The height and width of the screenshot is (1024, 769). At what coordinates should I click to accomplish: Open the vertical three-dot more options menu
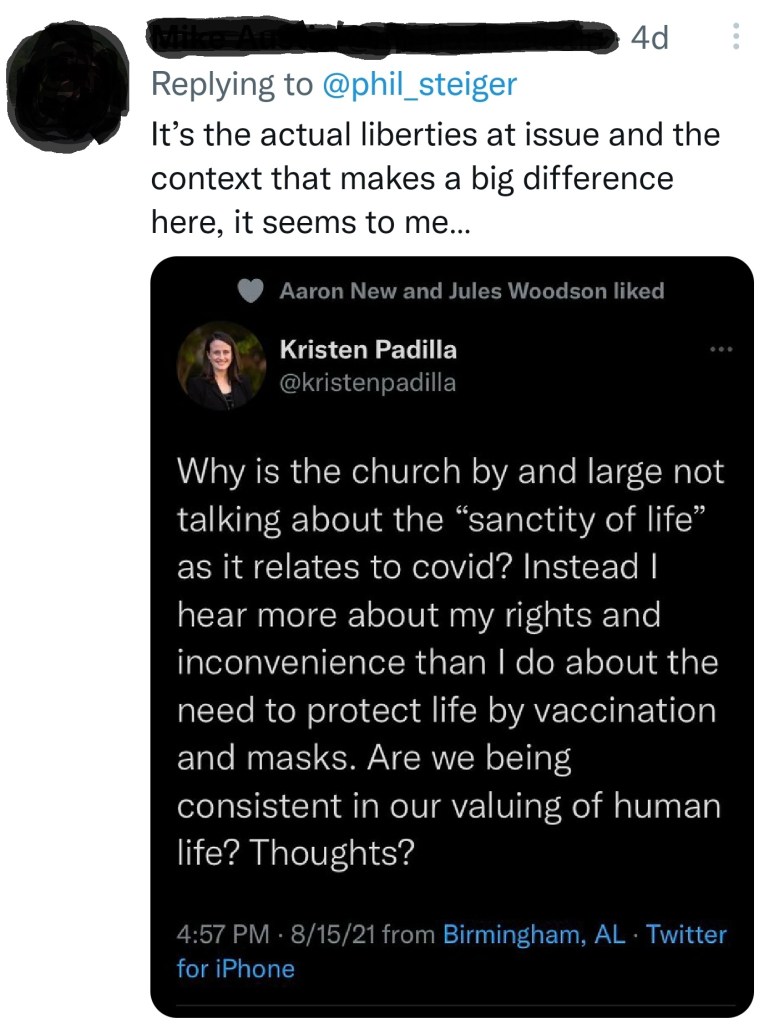click(736, 38)
